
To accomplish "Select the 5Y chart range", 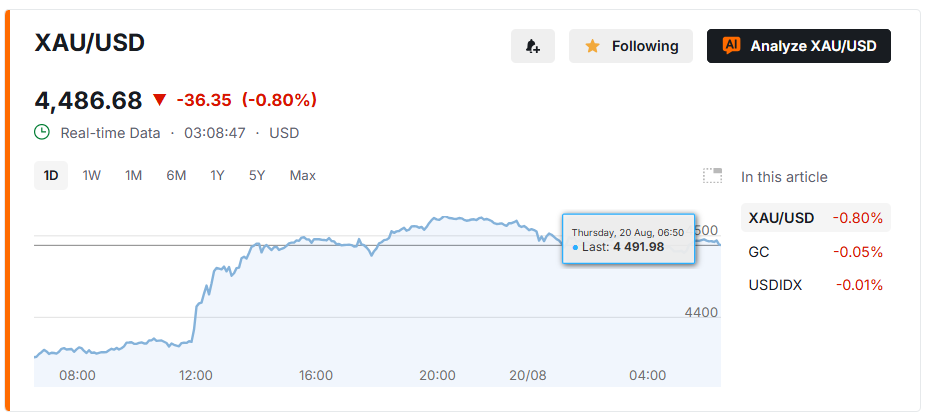I will coord(257,176).
